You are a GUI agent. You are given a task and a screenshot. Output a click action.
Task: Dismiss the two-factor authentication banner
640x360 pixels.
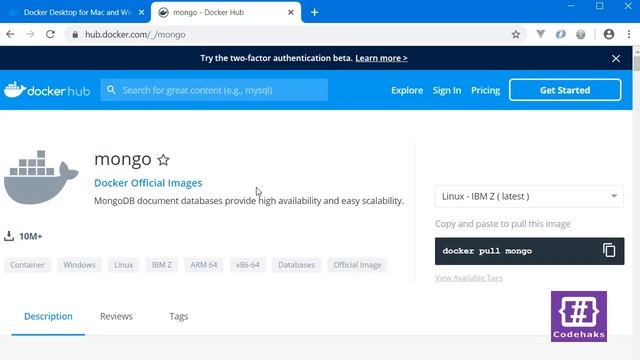point(616,58)
